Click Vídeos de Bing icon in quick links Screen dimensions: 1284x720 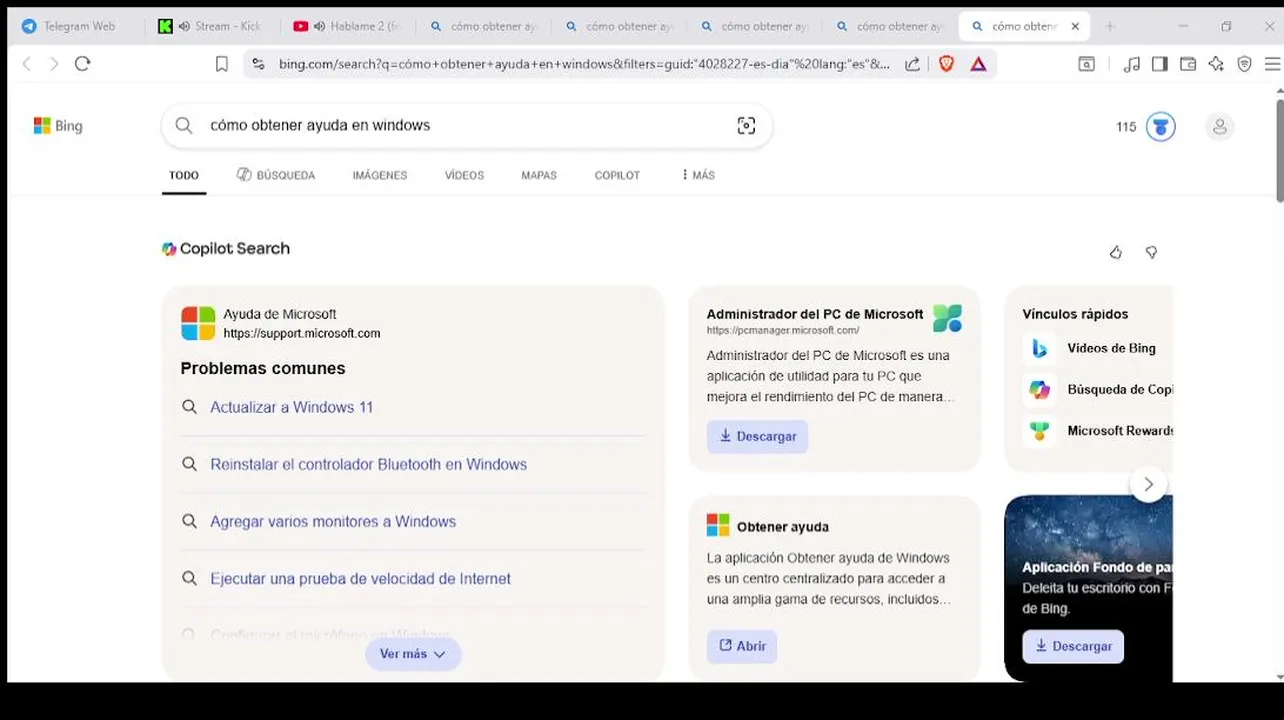click(1040, 348)
